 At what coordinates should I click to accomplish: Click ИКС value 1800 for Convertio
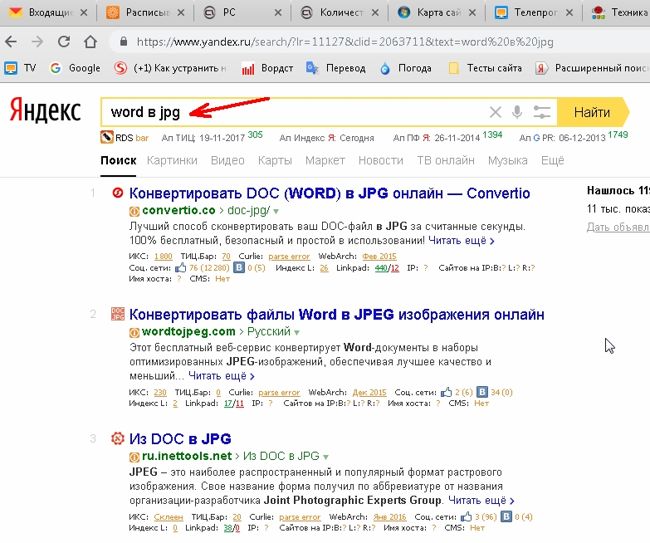[x=163, y=256]
